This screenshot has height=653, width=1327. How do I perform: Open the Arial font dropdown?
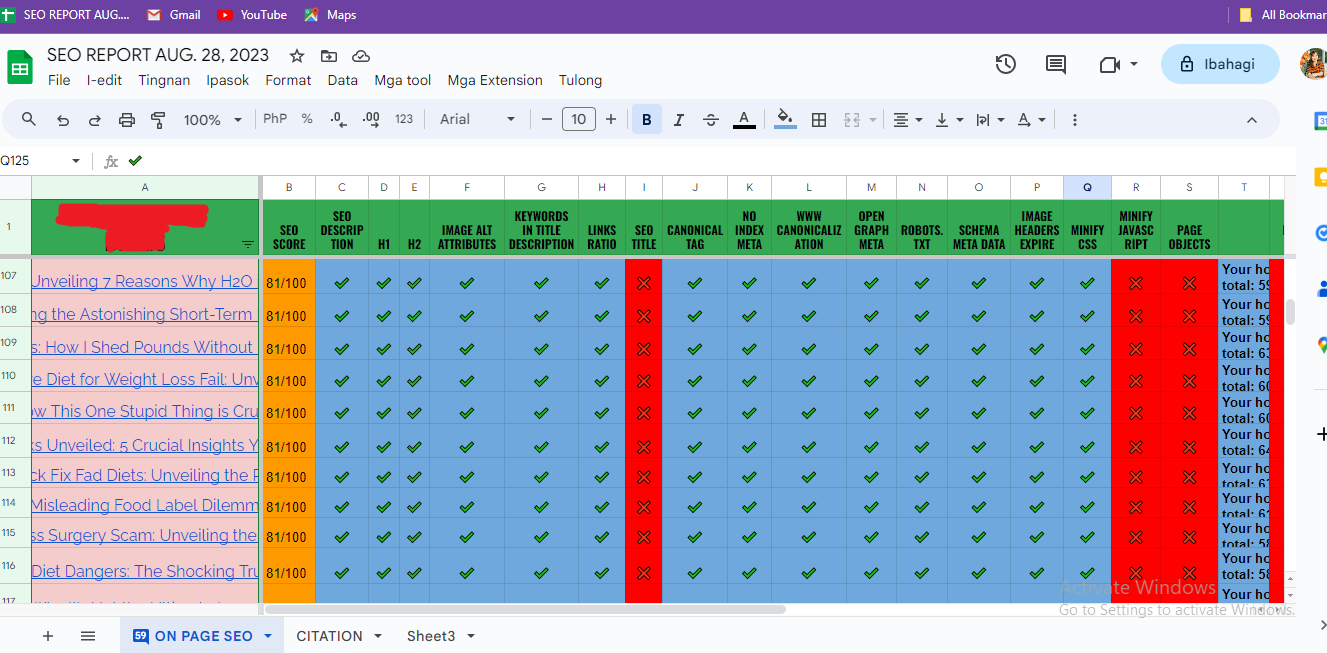click(x=478, y=119)
